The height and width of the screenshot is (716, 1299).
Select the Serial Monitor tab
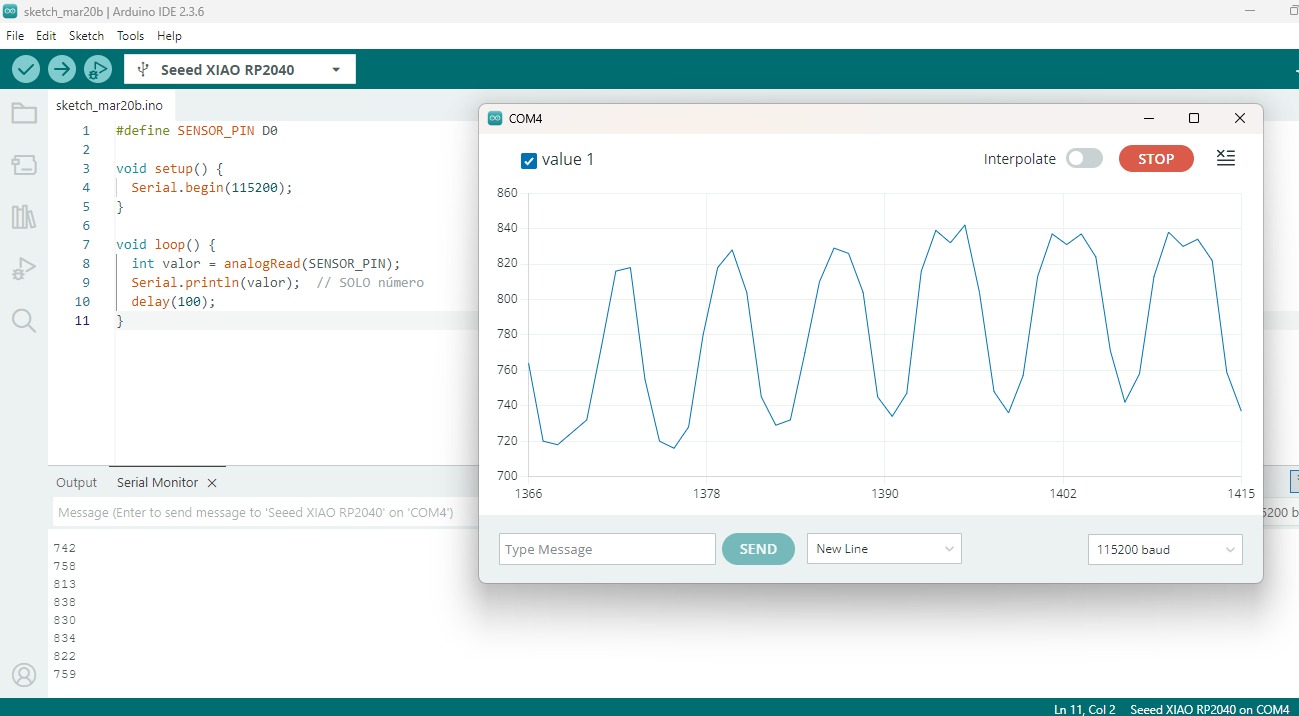(x=158, y=482)
